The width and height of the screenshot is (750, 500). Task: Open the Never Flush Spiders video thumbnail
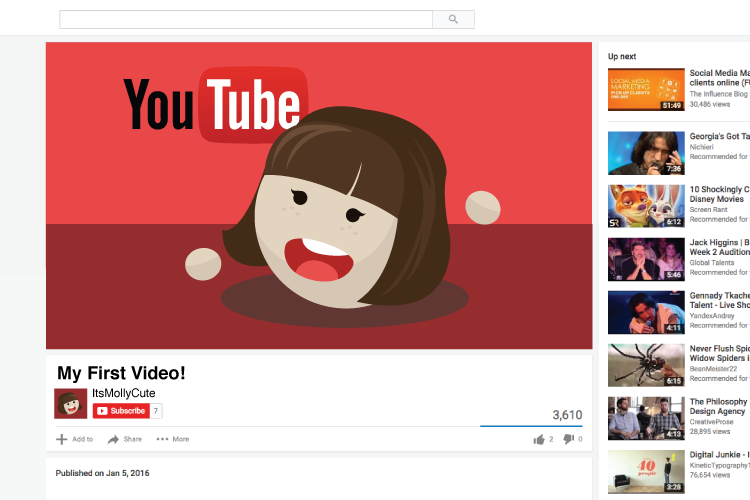(646, 365)
